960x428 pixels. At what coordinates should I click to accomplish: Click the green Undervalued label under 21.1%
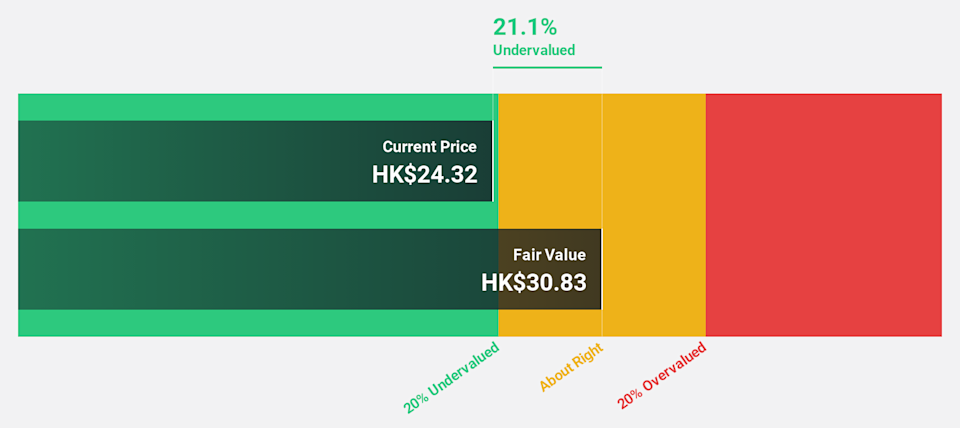pos(534,49)
